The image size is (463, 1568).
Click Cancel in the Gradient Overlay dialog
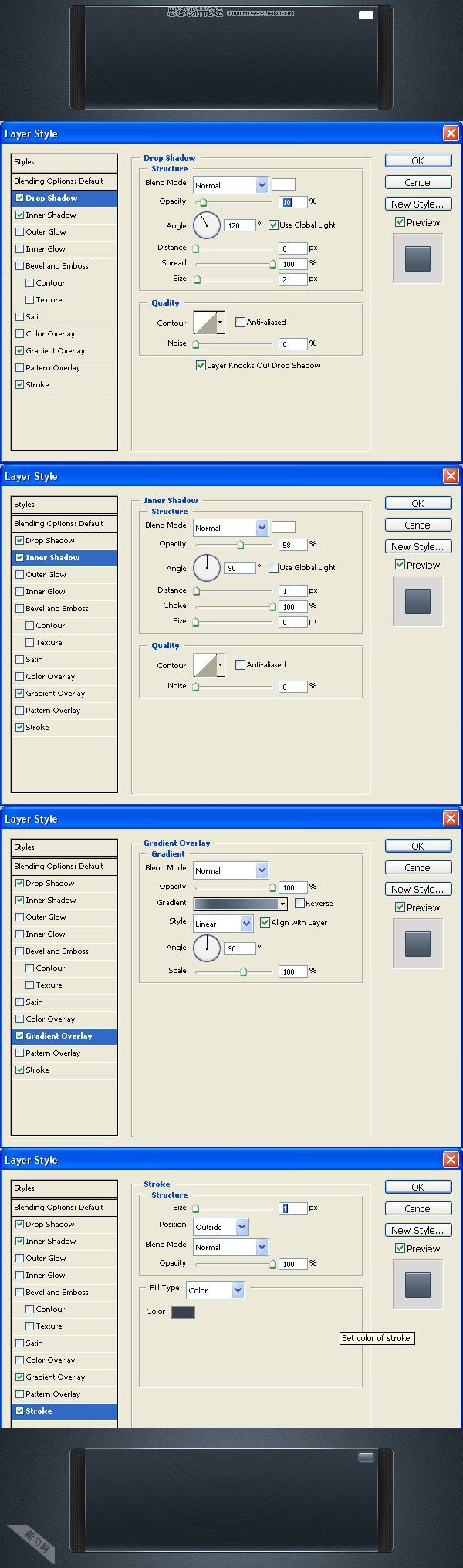coord(417,867)
